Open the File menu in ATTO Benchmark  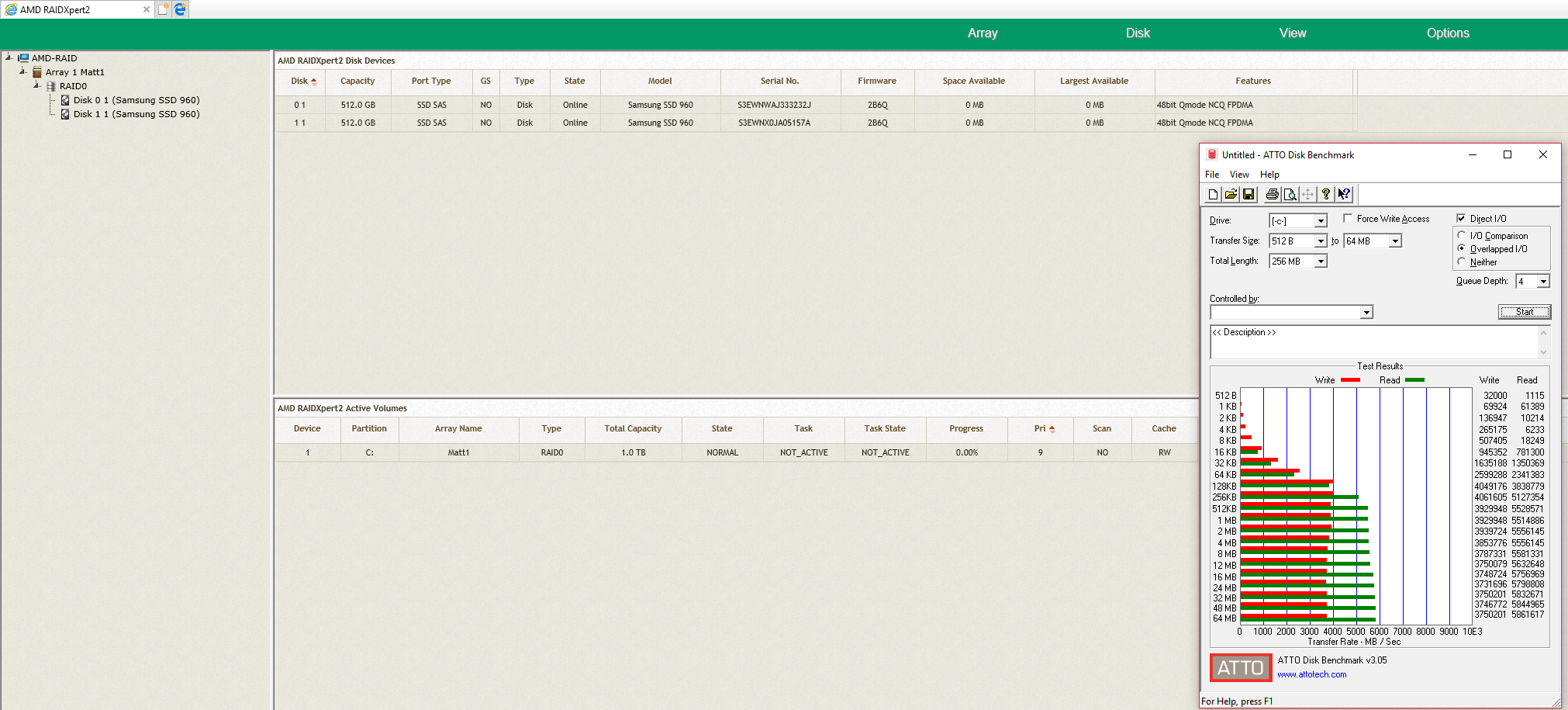(x=1212, y=175)
